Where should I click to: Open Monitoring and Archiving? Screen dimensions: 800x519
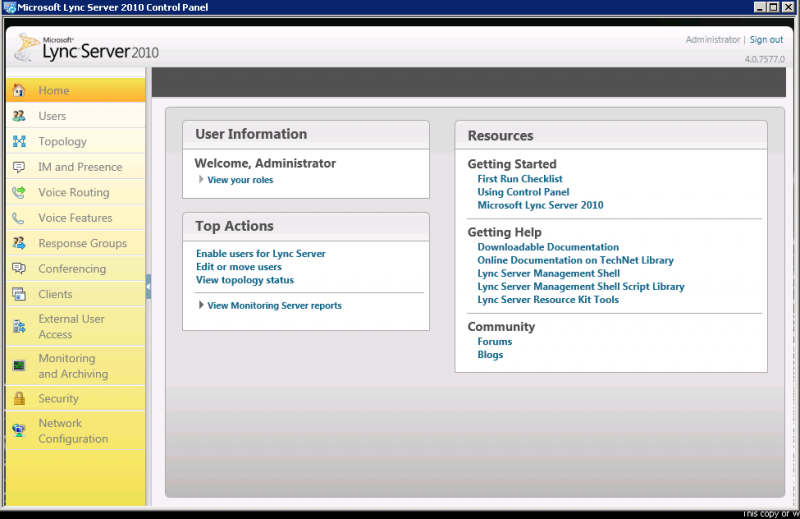pyautogui.click(x=76, y=366)
